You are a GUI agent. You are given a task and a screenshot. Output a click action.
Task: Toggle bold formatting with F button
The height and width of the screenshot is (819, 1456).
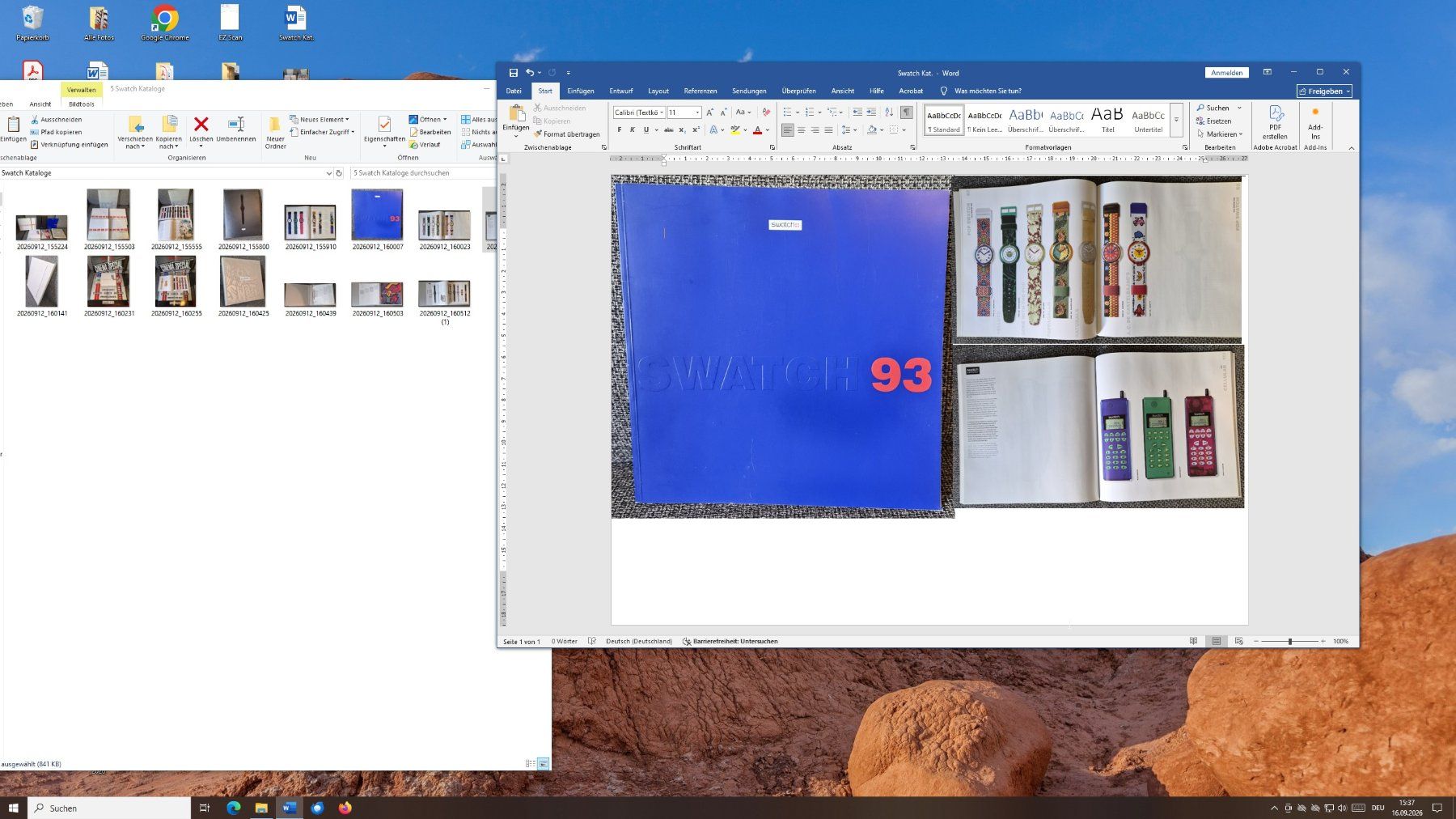coord(620,129)
